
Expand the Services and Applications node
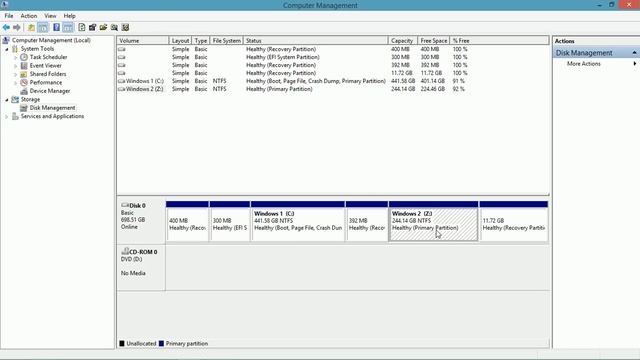7,117
